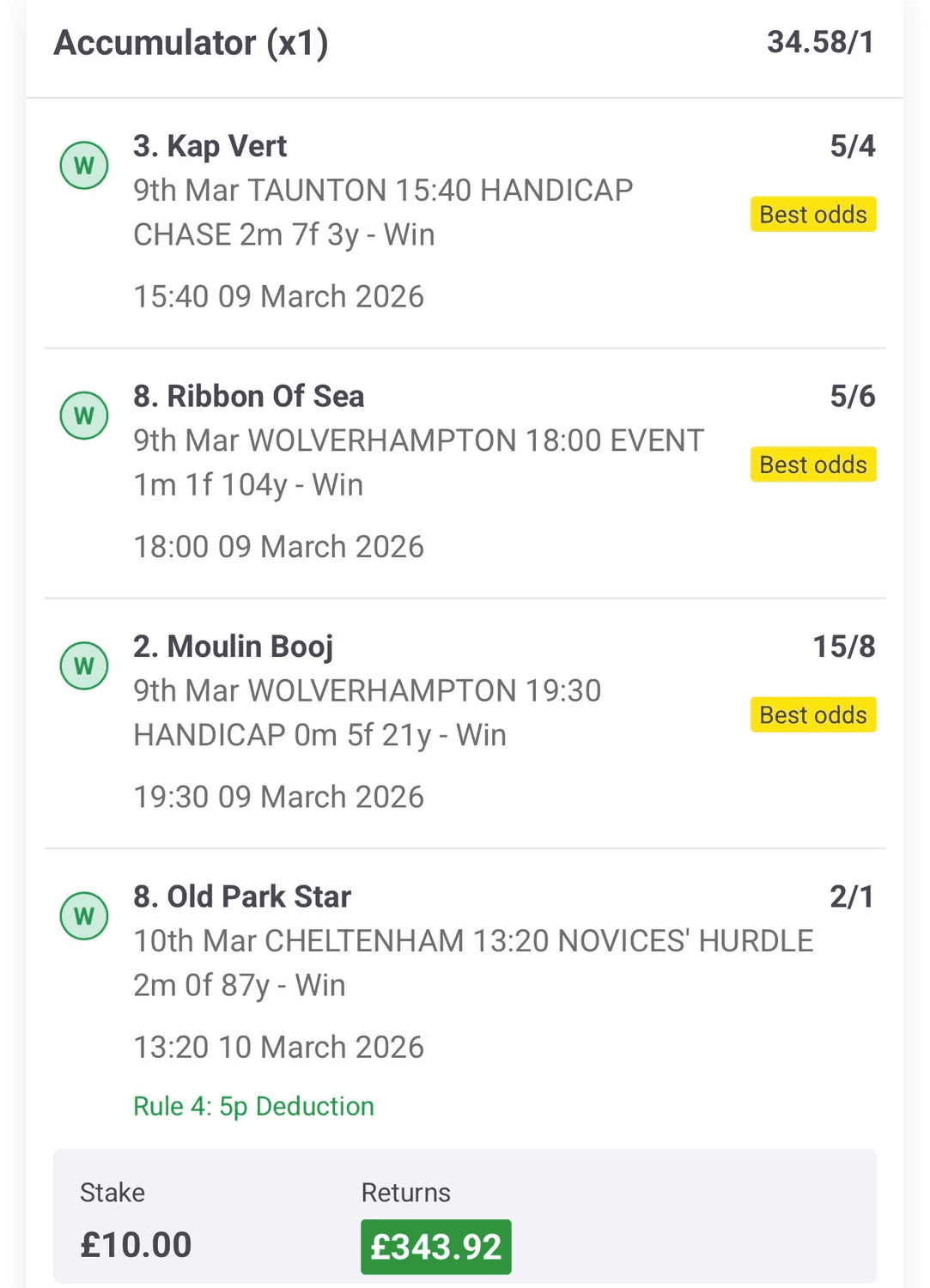
Task: Select the Accumulator (x1) heading
Action: pyautogui.click(x=191, y=43)
